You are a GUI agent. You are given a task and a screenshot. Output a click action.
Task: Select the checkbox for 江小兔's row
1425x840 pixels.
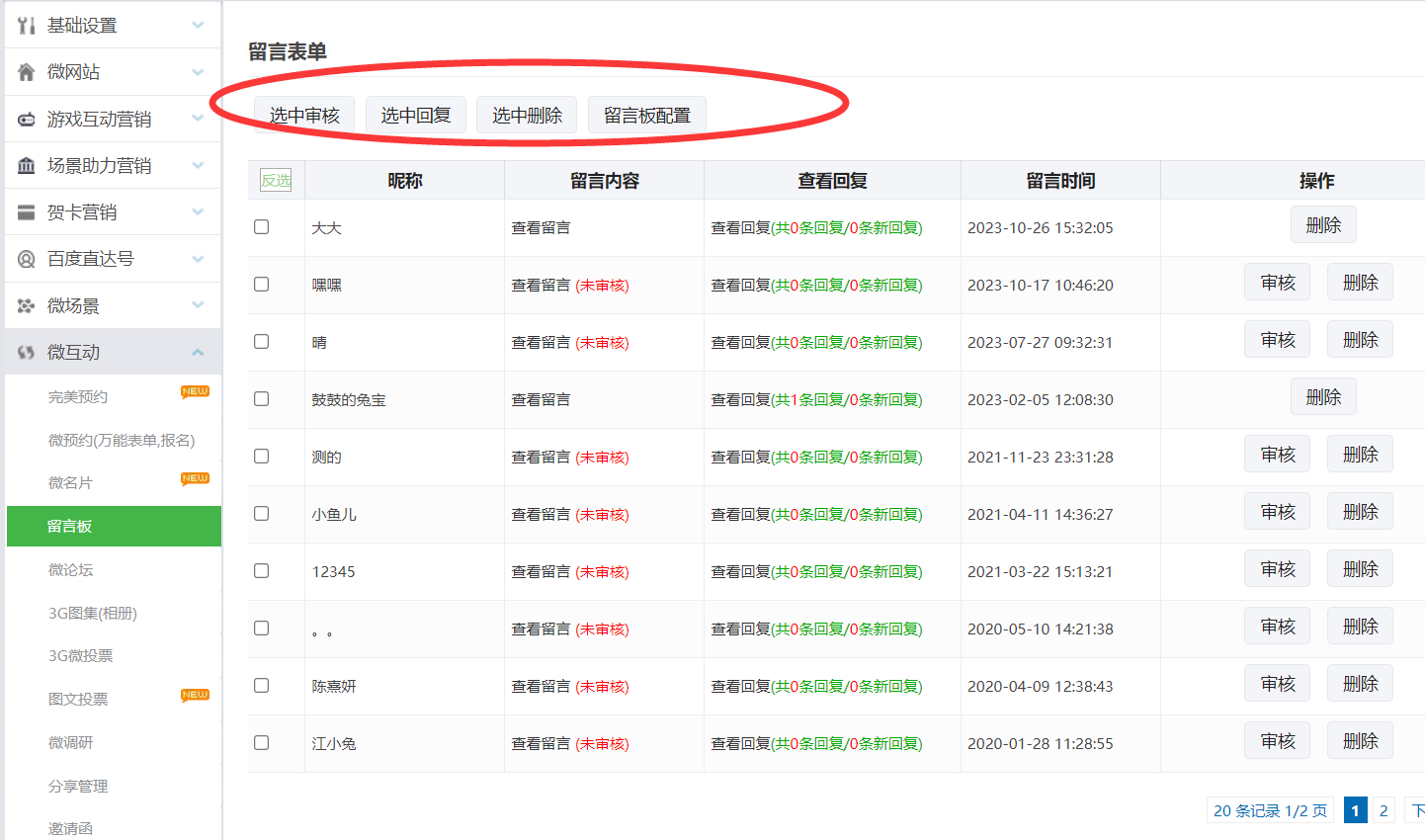(262, 743)
